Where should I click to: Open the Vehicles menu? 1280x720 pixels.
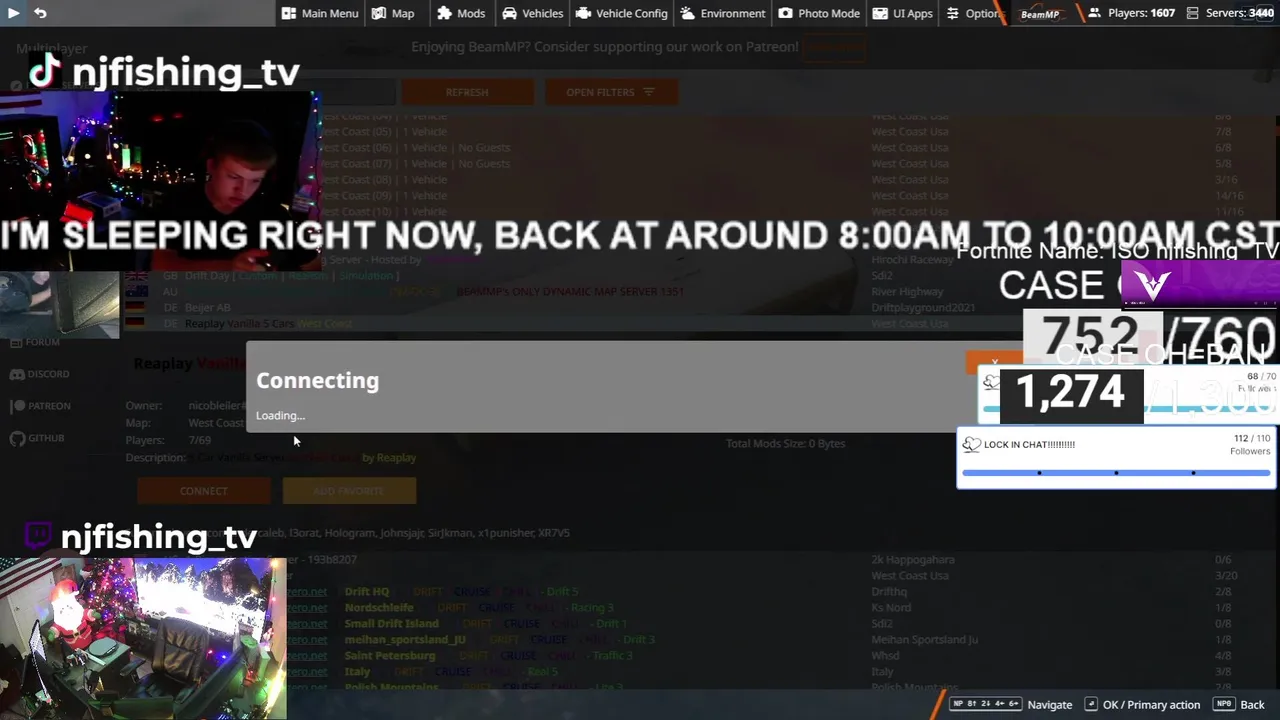click(x=533, y=13)
